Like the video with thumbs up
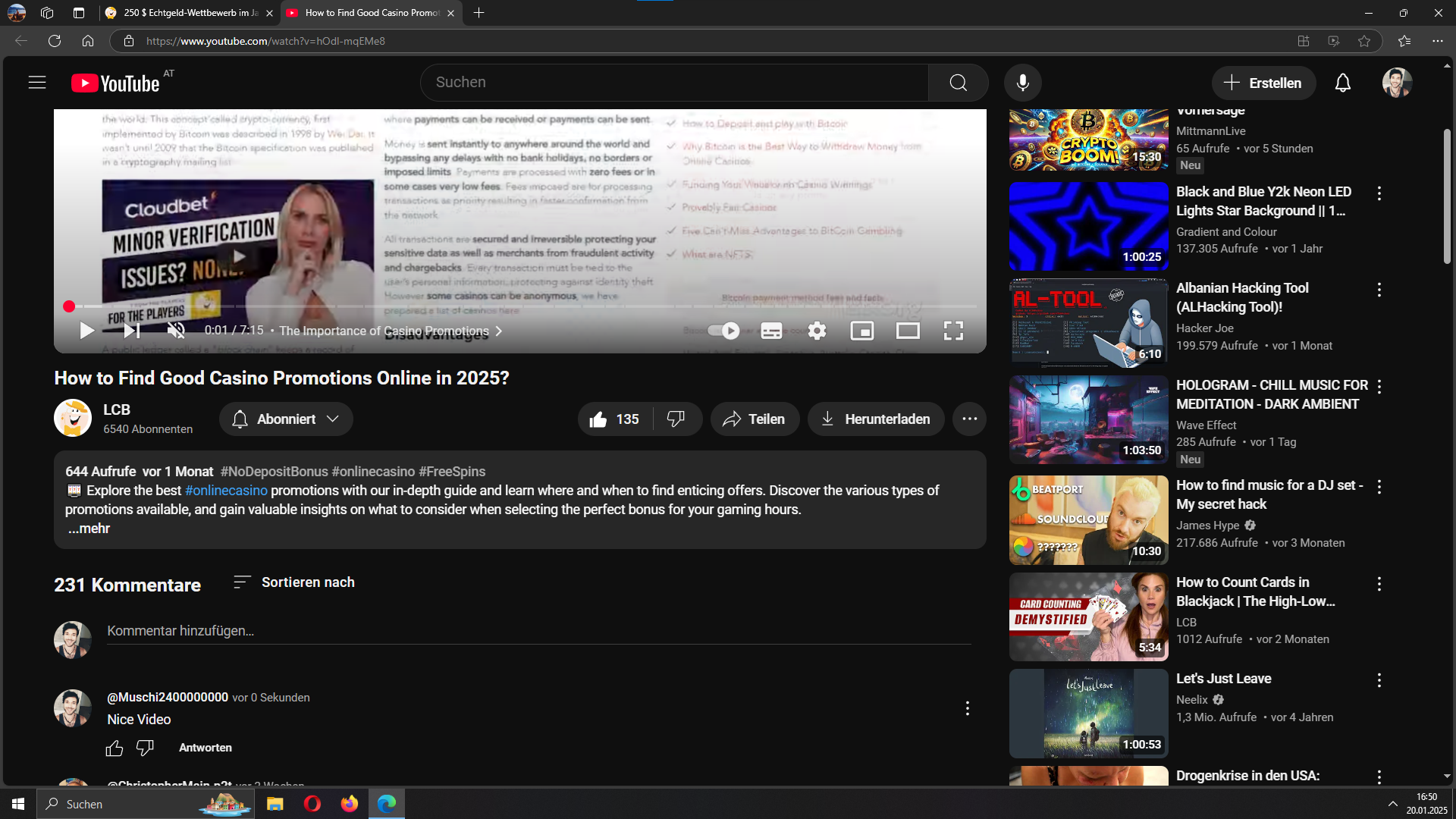 (615, 419)
